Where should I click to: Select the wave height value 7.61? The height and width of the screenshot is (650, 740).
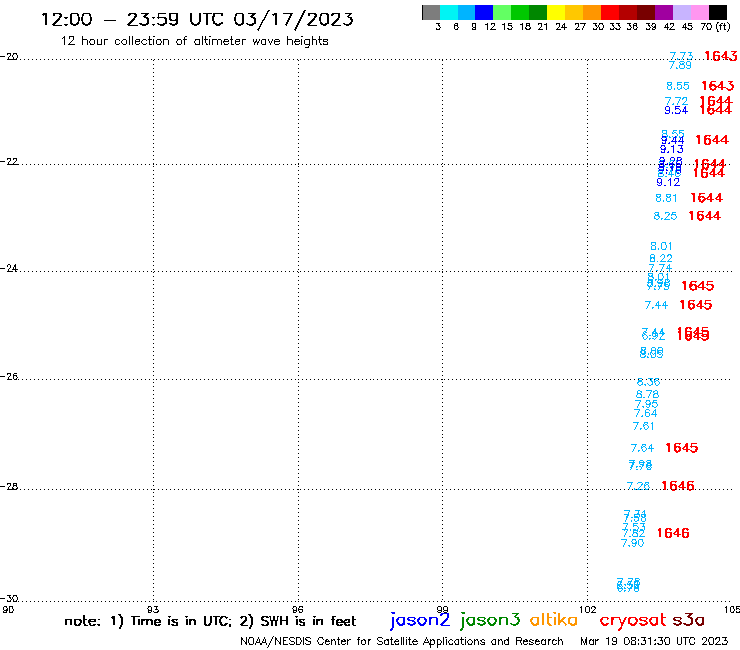643,426
